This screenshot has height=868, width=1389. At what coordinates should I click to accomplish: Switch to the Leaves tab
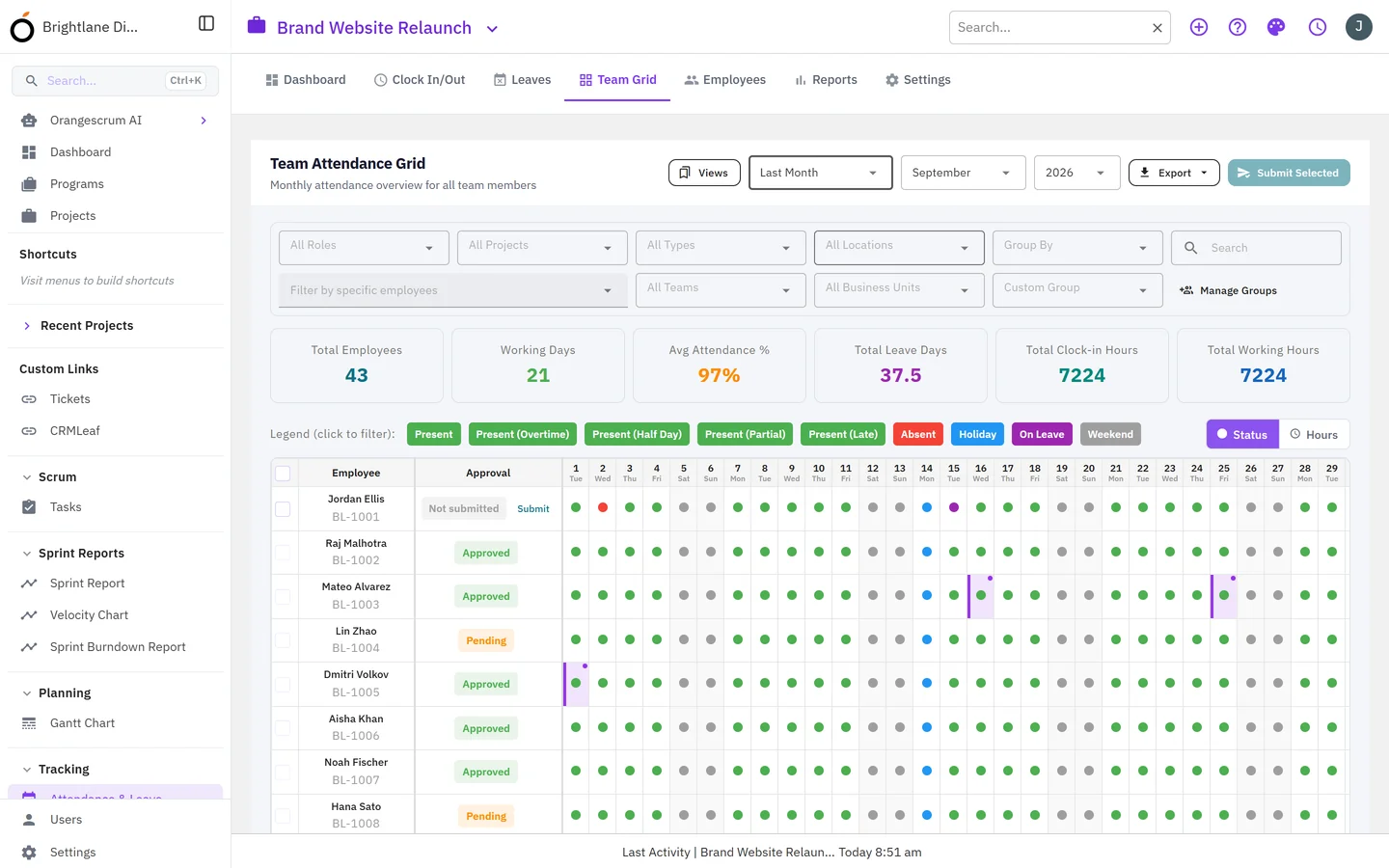coord(523,80)
